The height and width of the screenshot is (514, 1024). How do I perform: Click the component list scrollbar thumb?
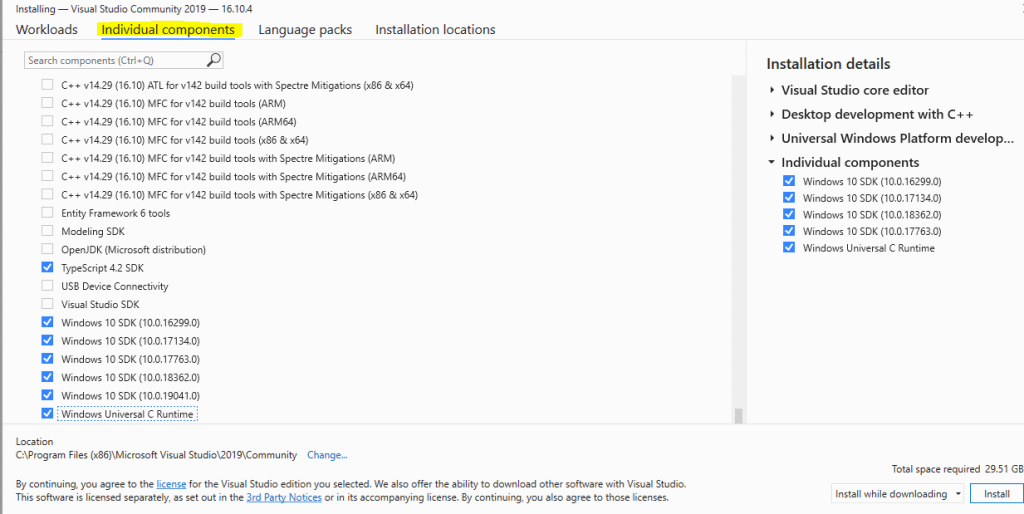pyautogui.click(x=739, y=416)
